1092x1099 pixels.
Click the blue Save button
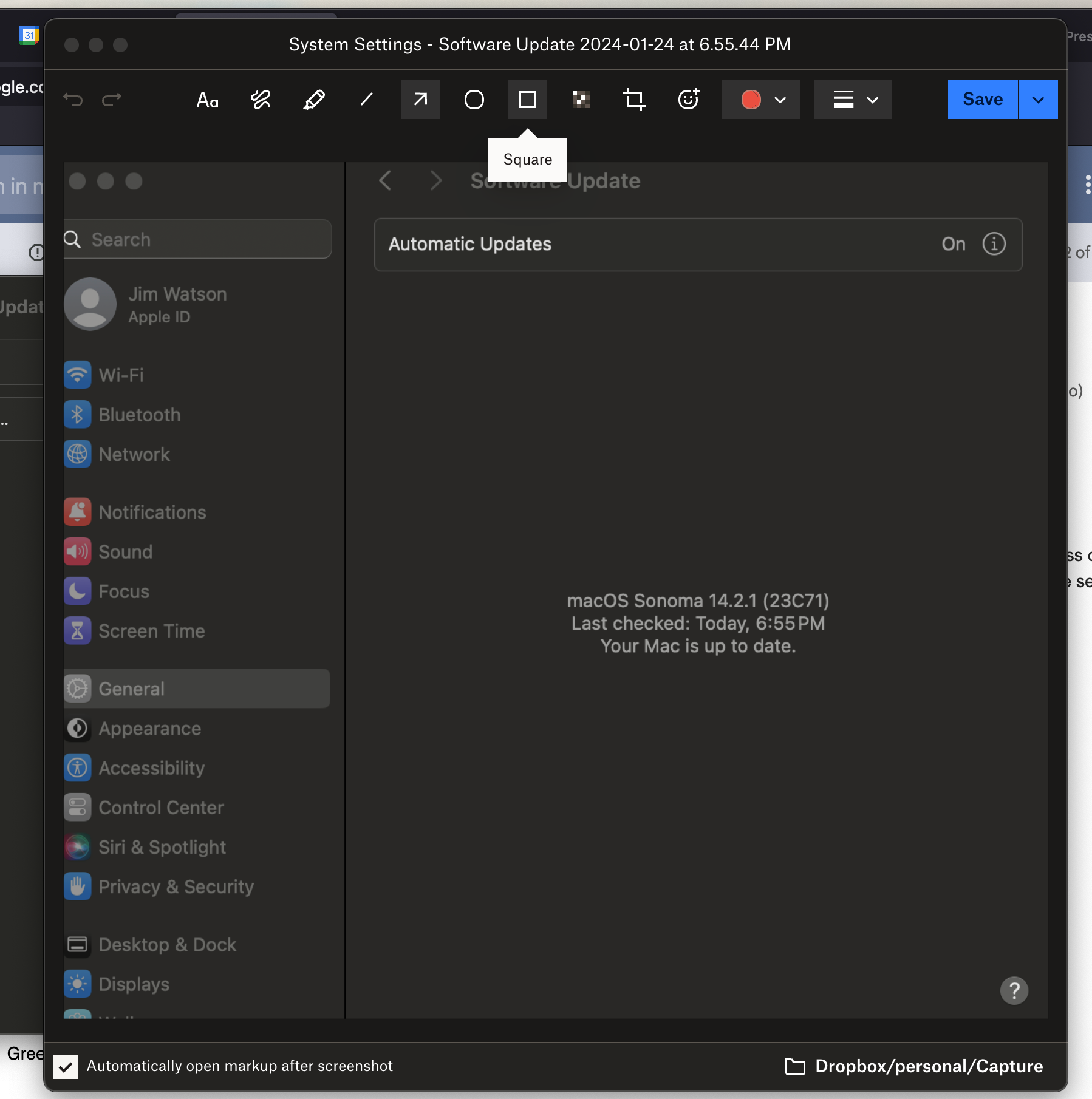[x=983, y=100]
